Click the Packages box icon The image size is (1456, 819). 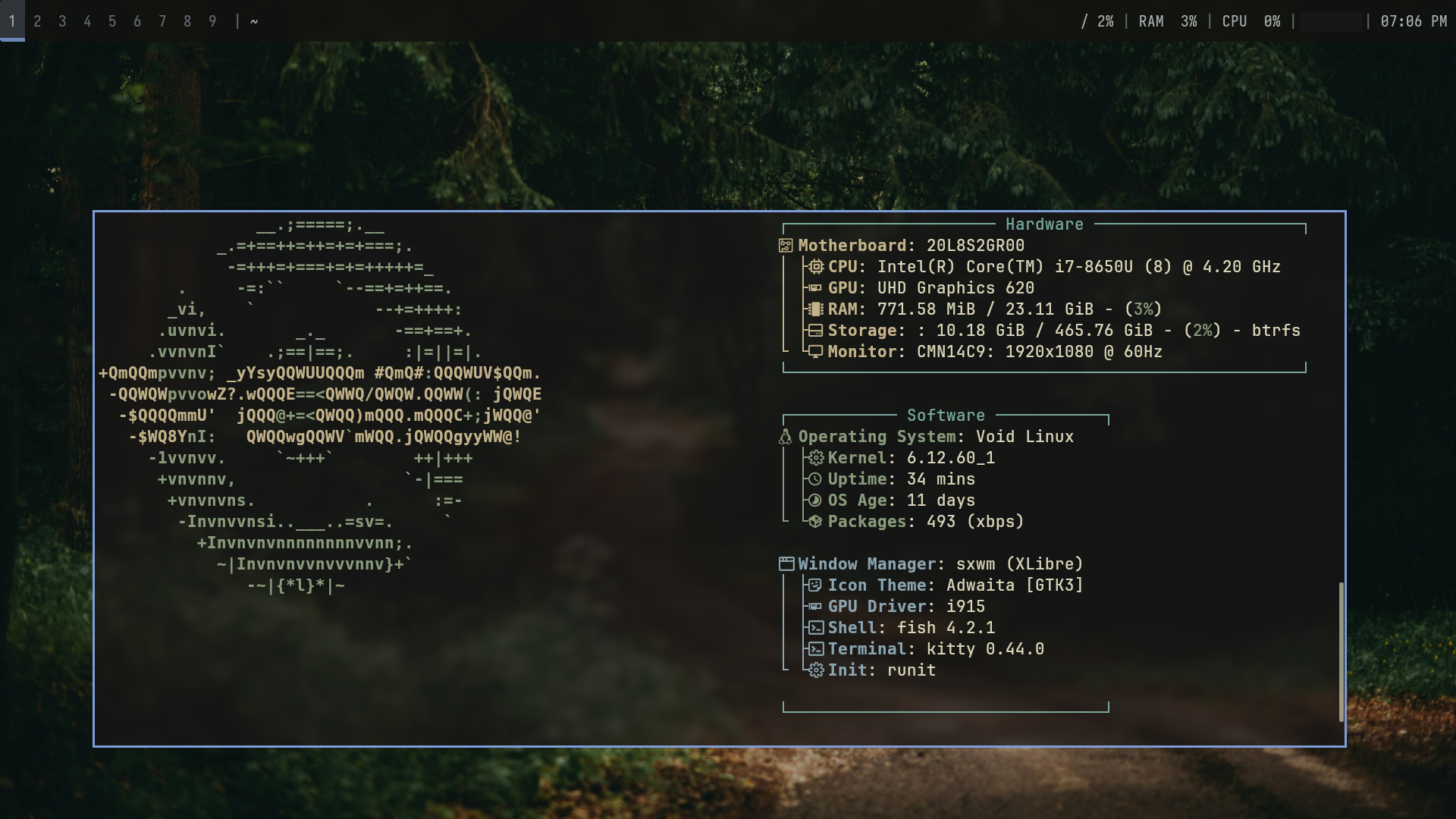point(816,522)
